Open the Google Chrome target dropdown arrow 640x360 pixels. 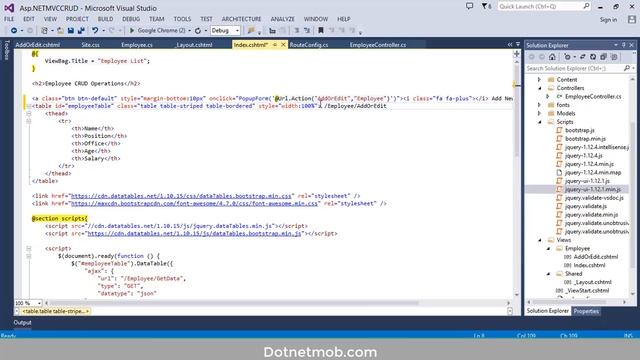(189, 31)
